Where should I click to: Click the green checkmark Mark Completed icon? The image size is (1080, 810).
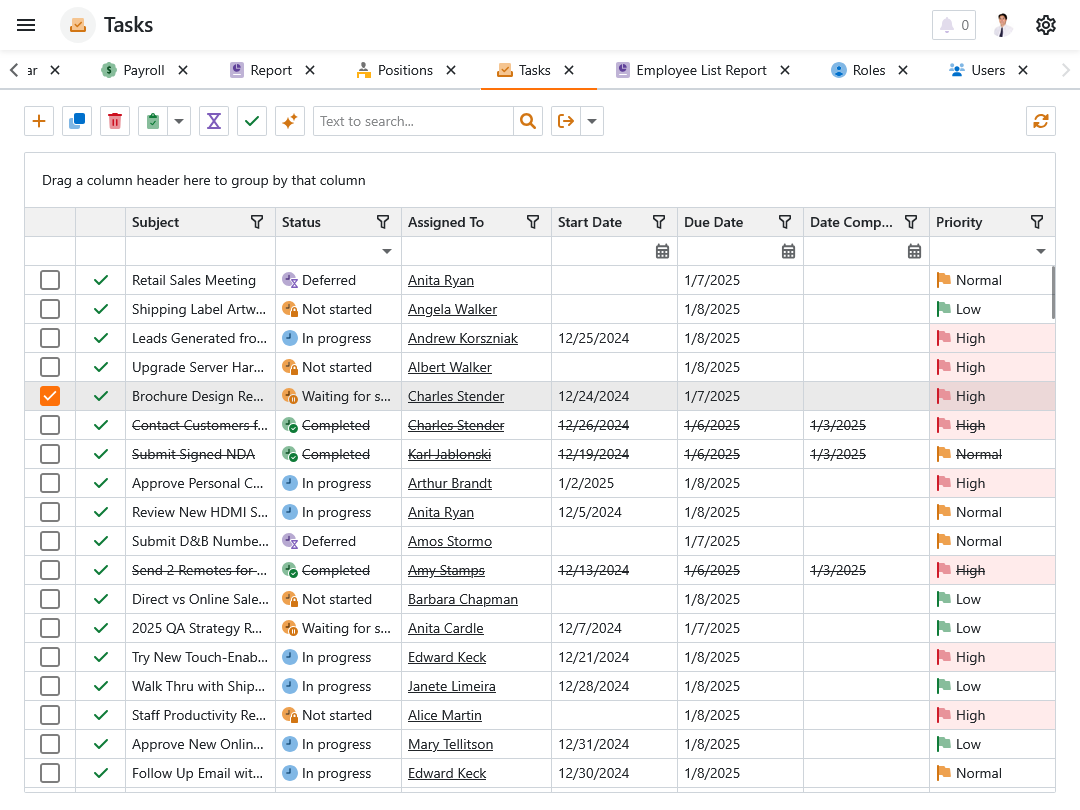click(252, 121)
